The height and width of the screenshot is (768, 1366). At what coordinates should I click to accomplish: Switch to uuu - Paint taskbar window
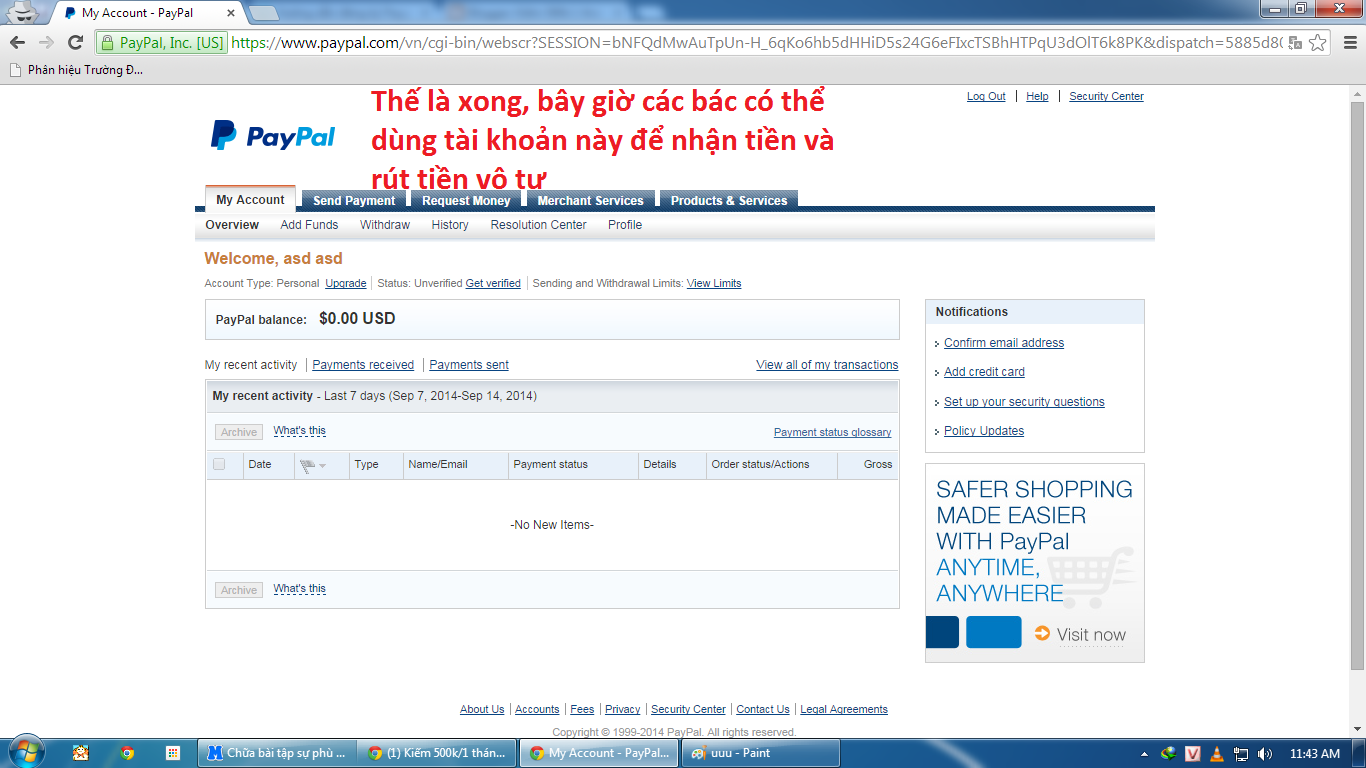pos(760,753)
